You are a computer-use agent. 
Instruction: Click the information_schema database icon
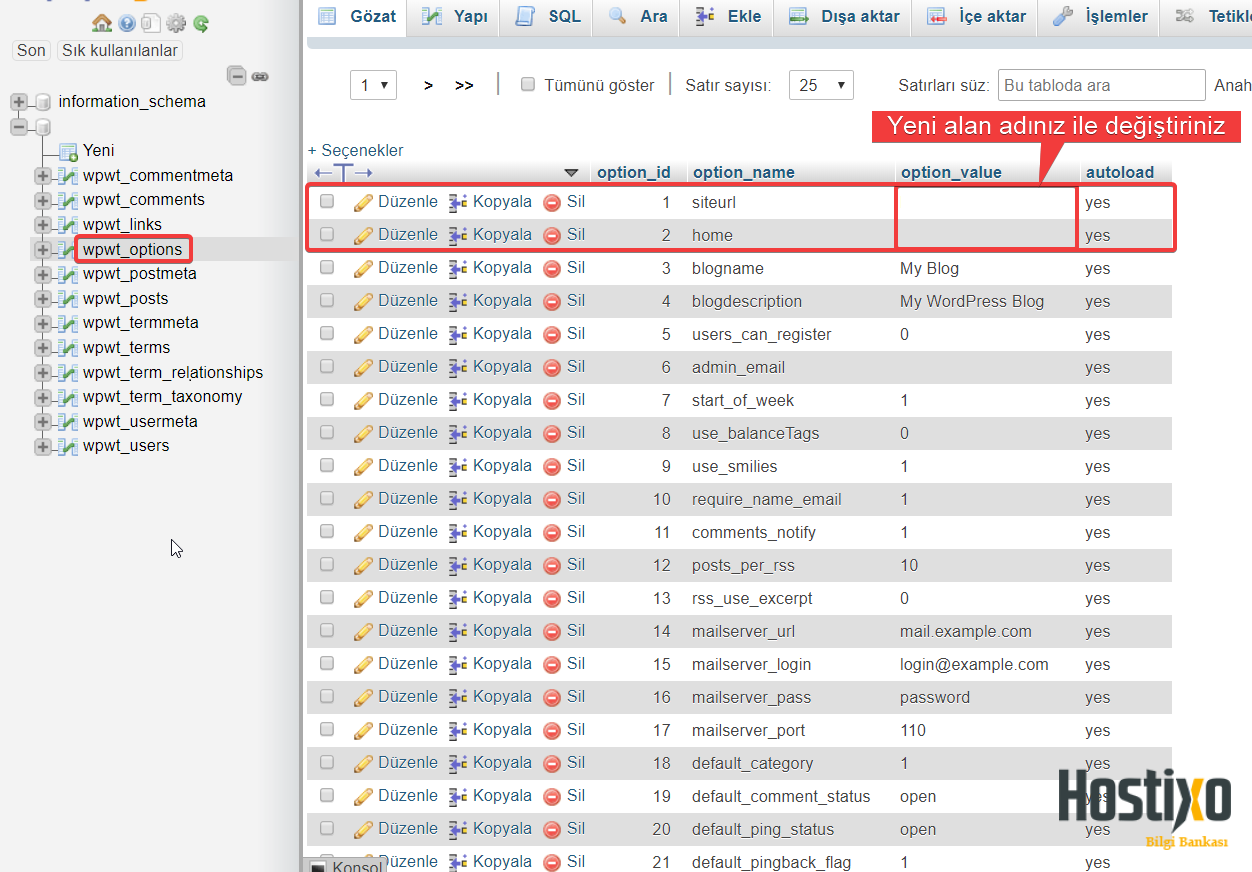pos(43,102)
